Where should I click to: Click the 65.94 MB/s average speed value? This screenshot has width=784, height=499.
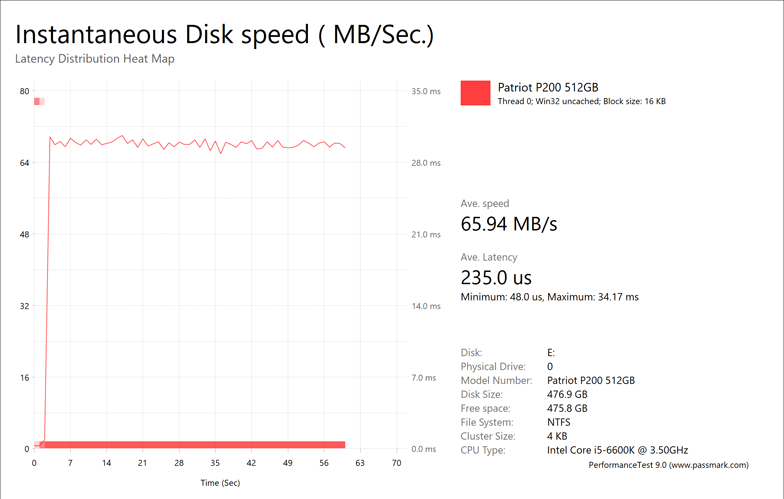[508, 223]
